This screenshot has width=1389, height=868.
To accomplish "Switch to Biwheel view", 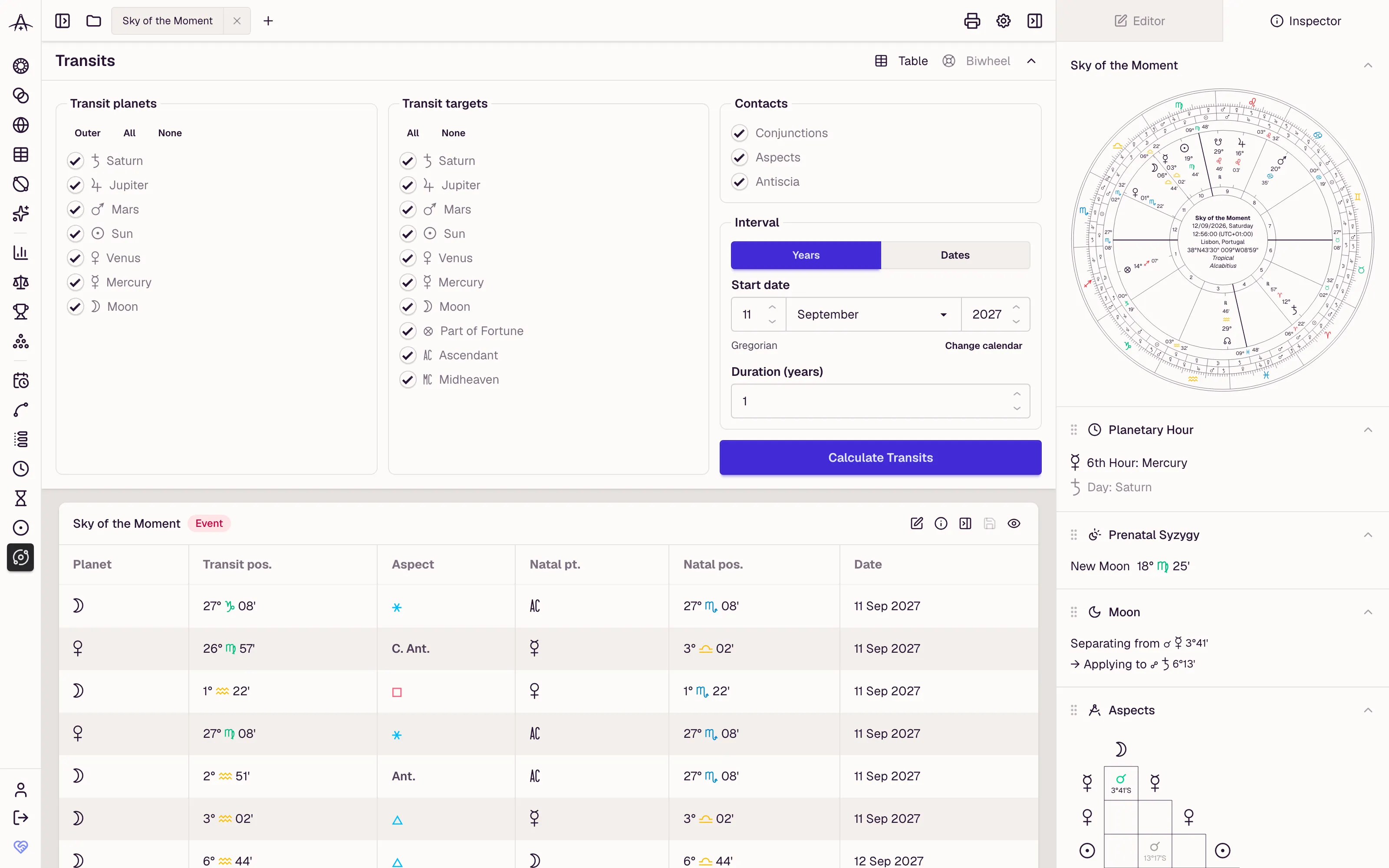I will click(x=976, y=61).
